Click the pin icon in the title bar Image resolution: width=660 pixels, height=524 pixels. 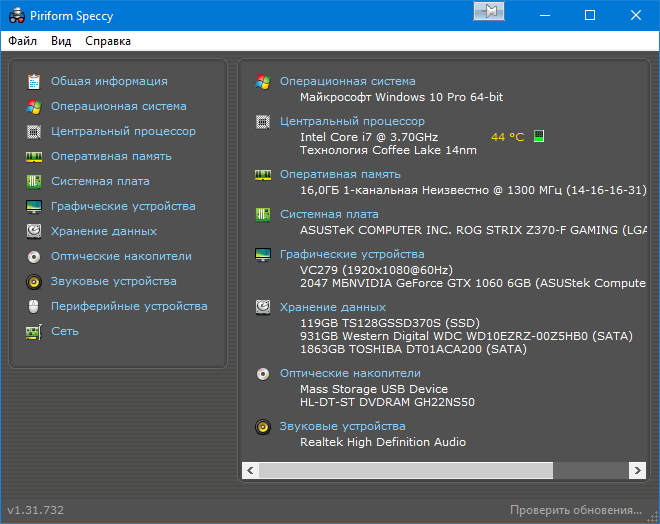(x=489, y=11)
